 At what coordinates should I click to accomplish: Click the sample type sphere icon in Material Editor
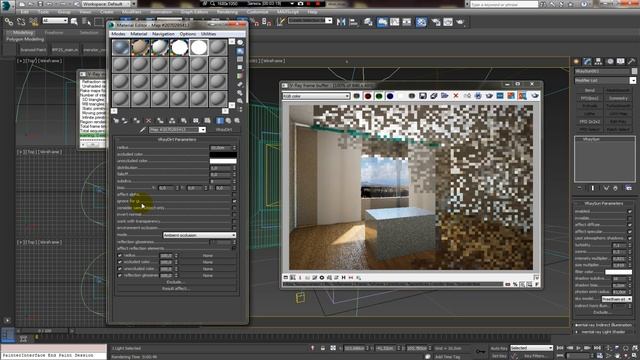point(240,42)
